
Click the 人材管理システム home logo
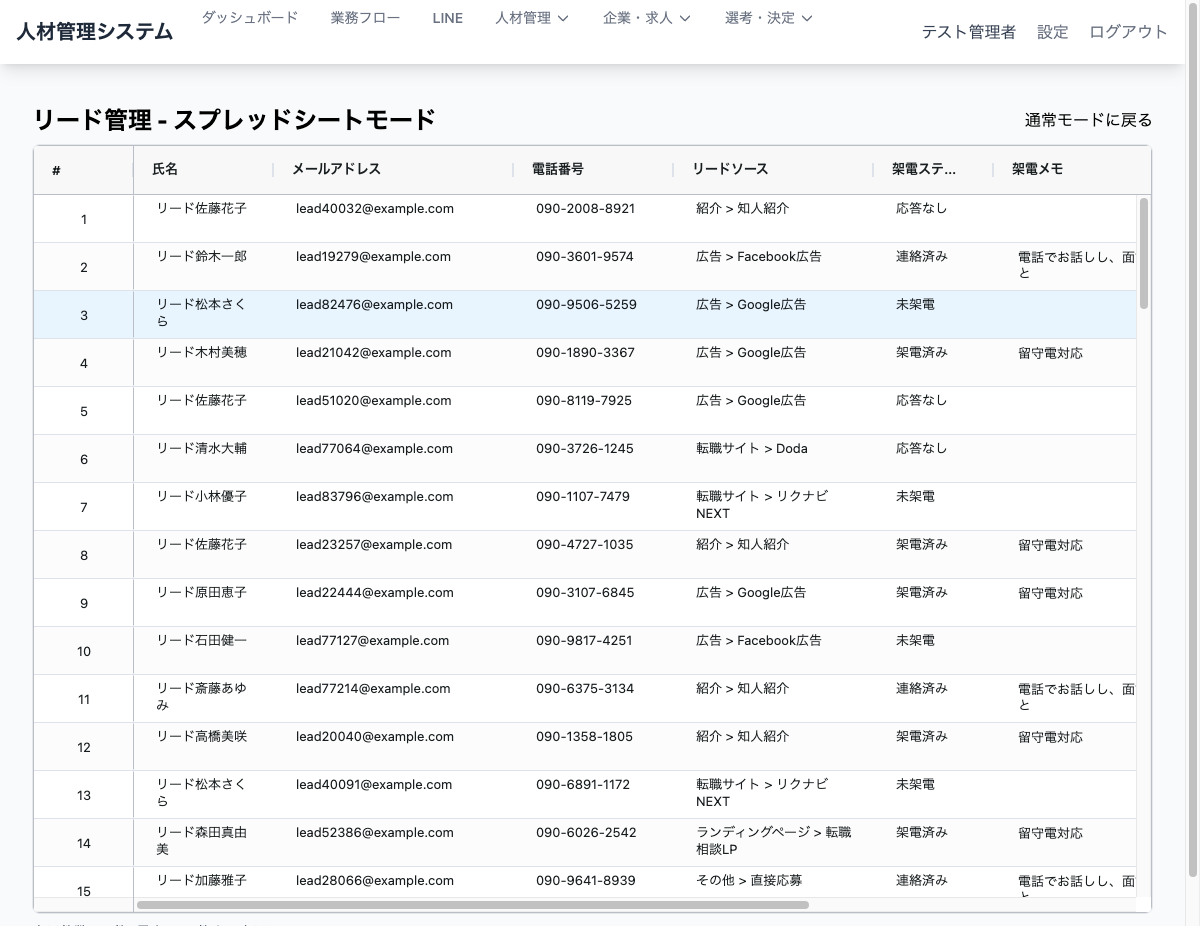coord(93,30)
